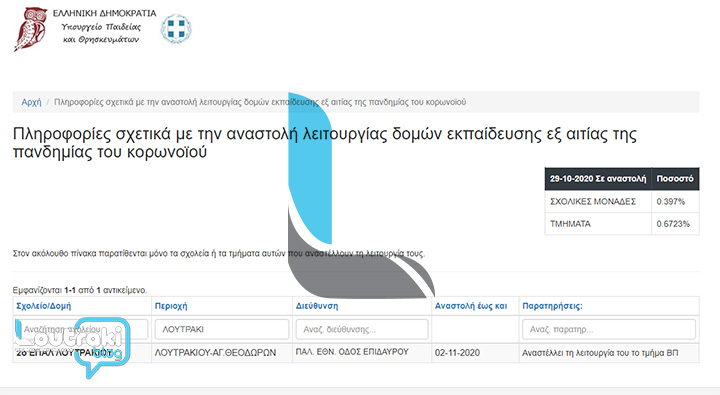The height and width of the screenshot is (395, 720).
Task: Click the Περιοχή filter field containing ΛΟΥΤΡΑΚΙ
Action: 222,329
